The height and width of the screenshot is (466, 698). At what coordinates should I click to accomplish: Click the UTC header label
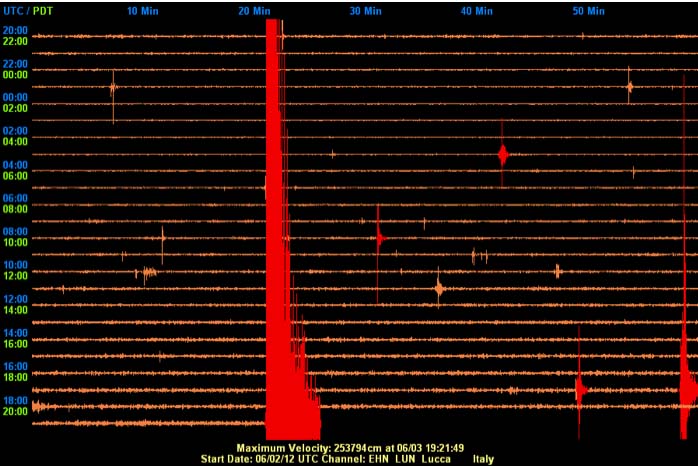pyautogui.click(x=13, y=11)
